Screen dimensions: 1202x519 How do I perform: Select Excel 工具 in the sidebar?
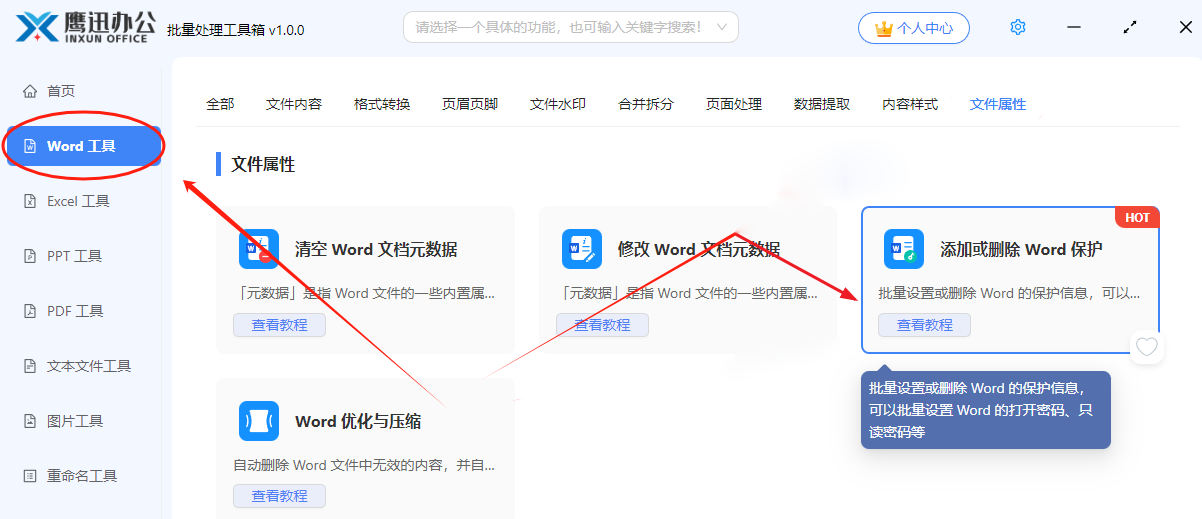(84, 201)
